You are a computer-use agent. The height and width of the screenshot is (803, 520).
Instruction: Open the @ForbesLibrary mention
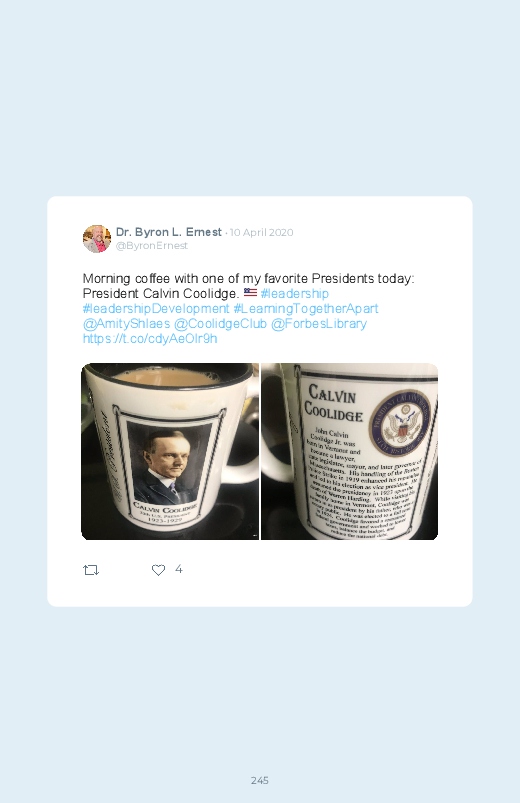coord(319,324)
